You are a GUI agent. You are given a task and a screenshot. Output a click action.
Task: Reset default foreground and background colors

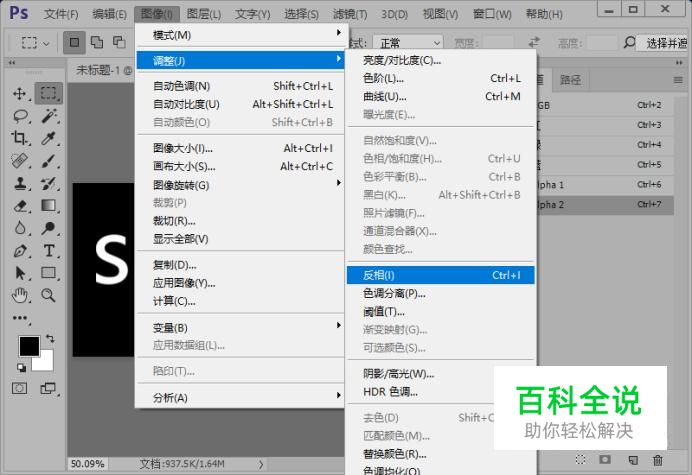pos(21,367)
